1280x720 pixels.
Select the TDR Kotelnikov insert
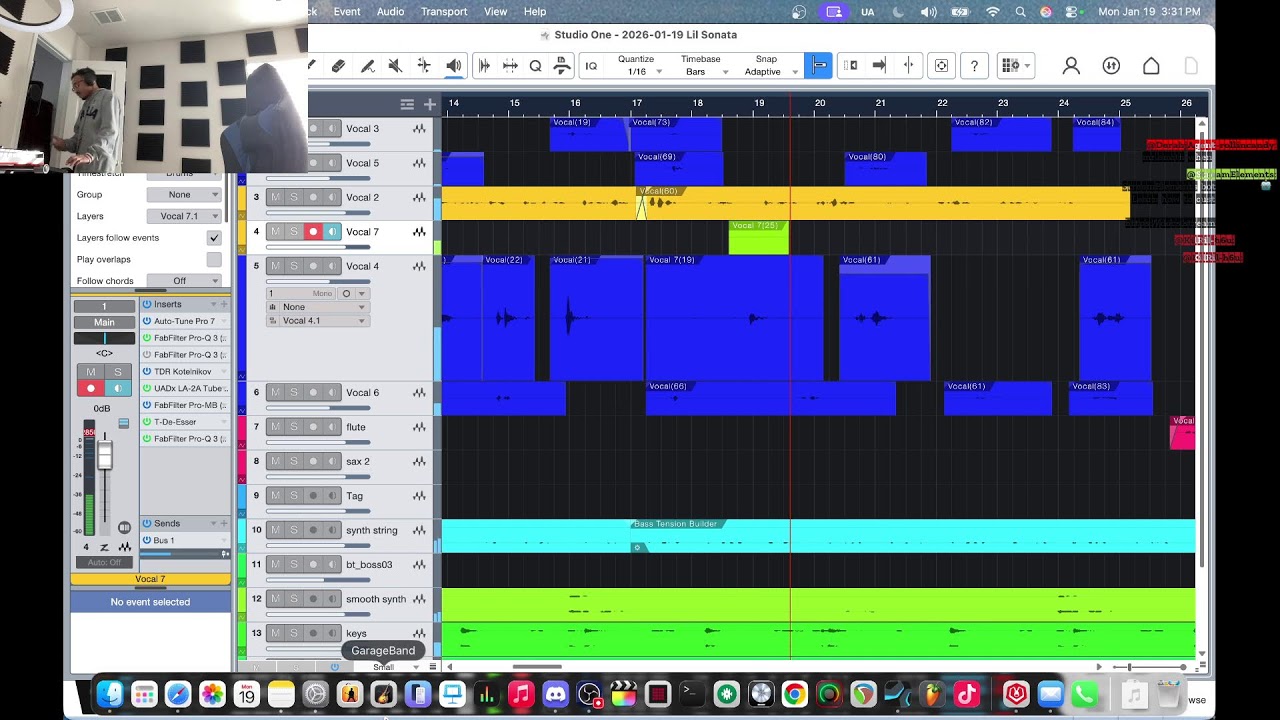click(185, 372)
